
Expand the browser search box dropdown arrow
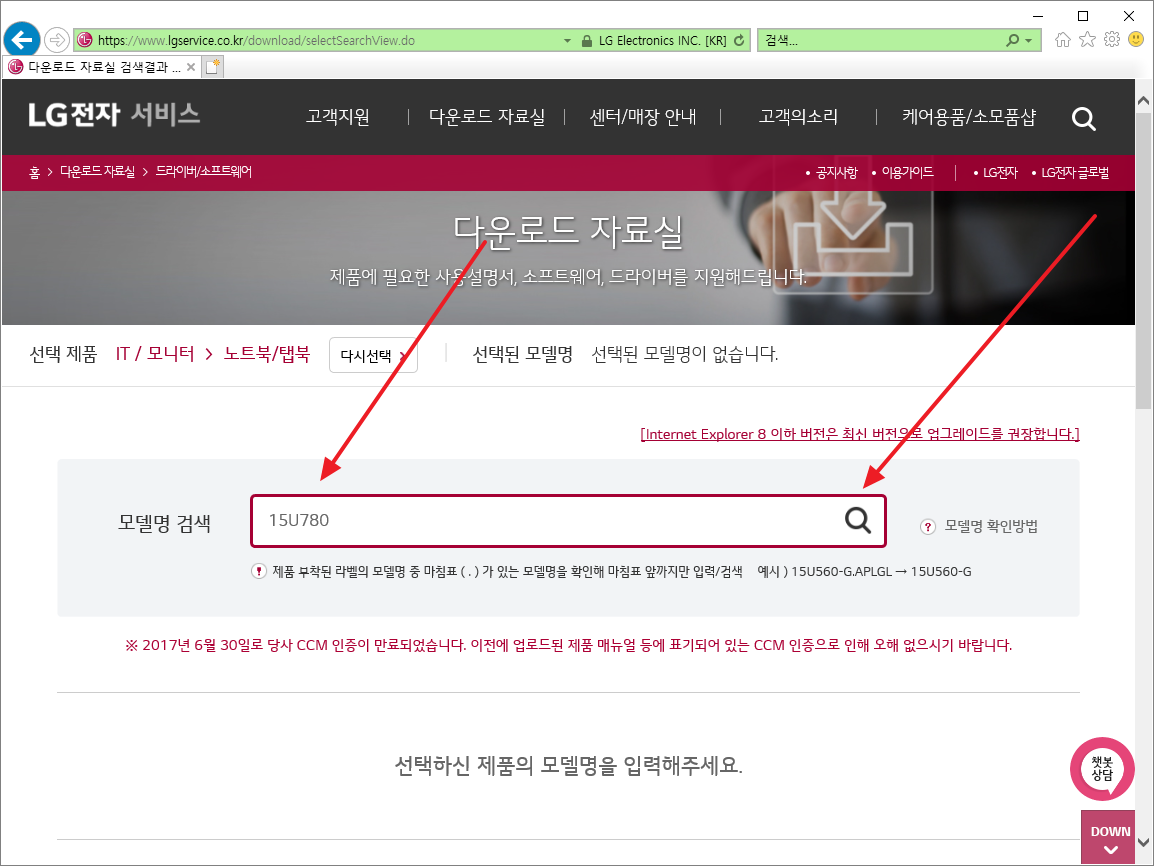(1029, 41)
